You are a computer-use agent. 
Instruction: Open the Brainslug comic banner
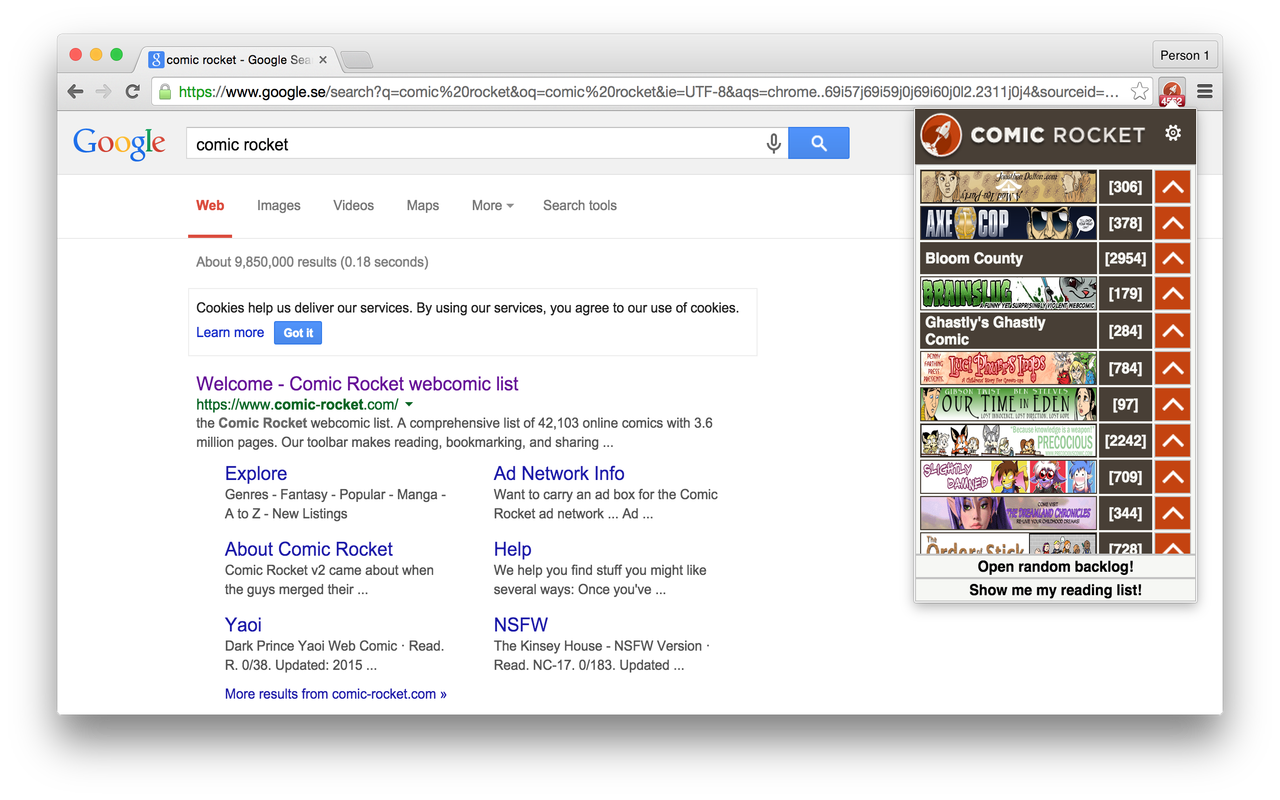tap(1008, 295)
